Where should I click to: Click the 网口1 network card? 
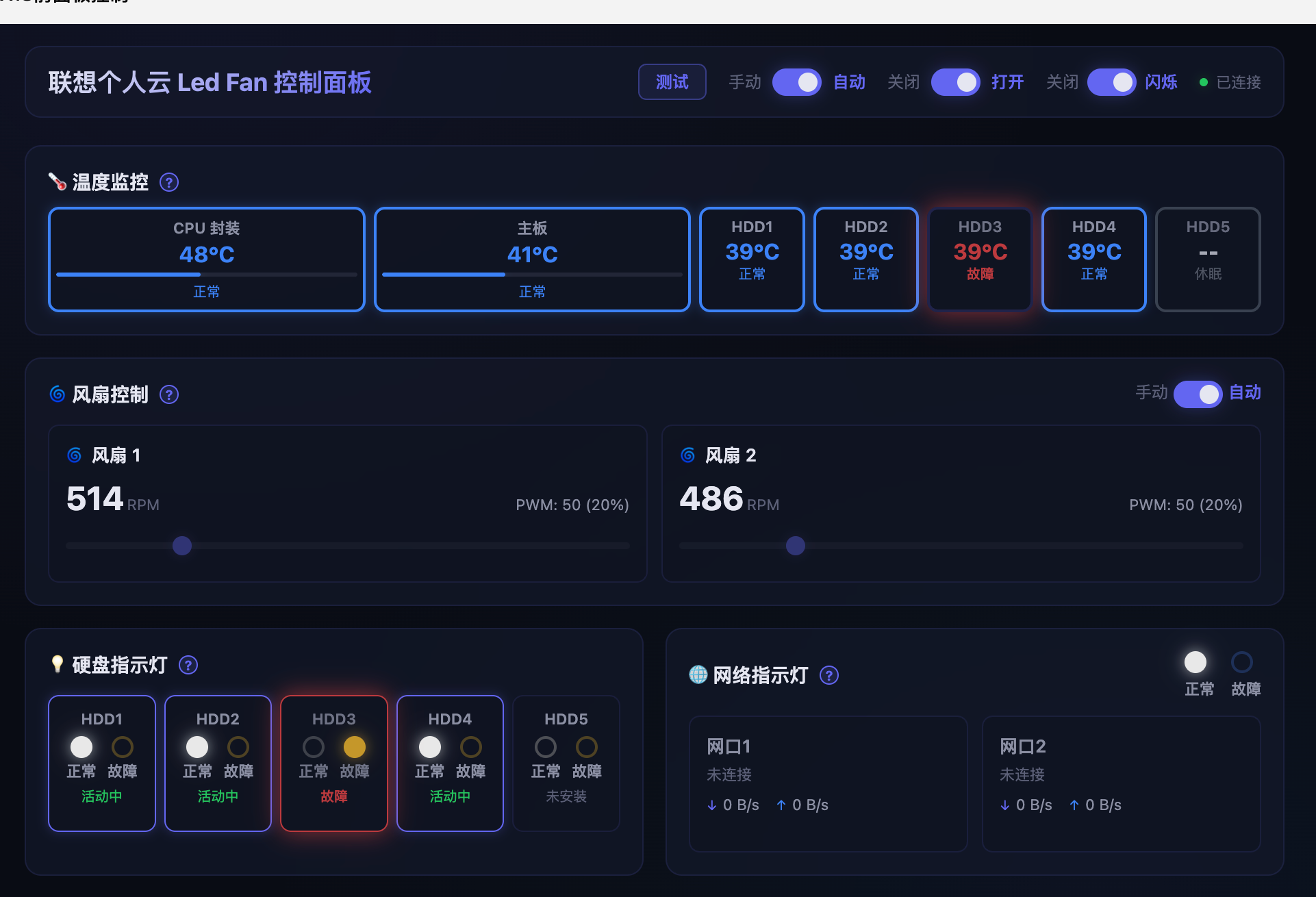pyautogui.click(x=828, y=784)
